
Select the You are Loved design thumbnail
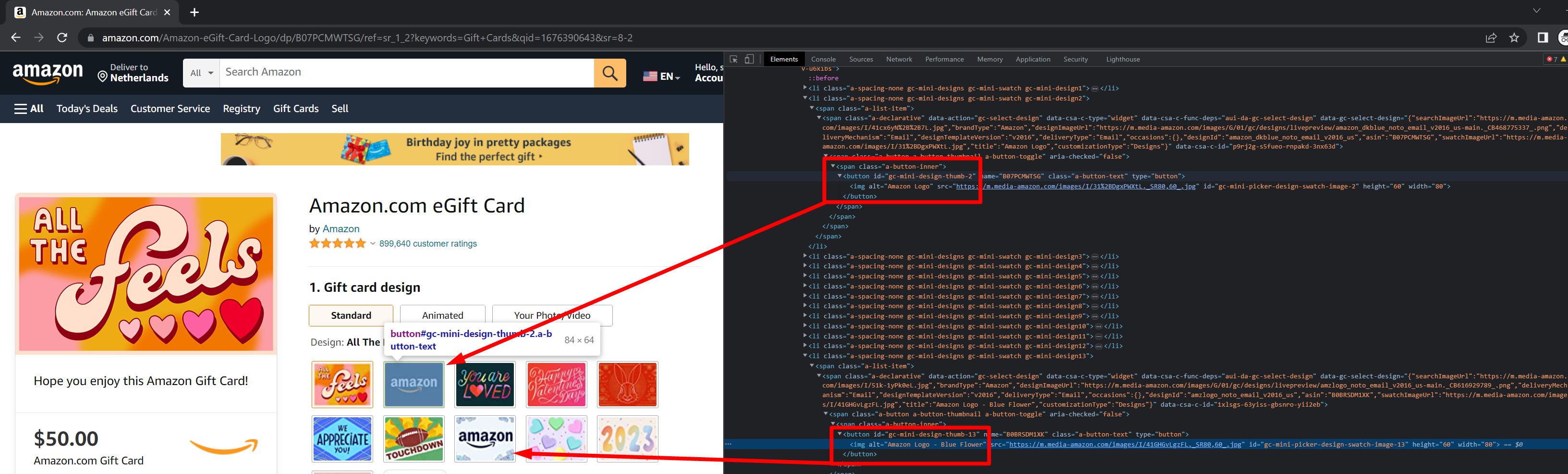click(485, 385)
